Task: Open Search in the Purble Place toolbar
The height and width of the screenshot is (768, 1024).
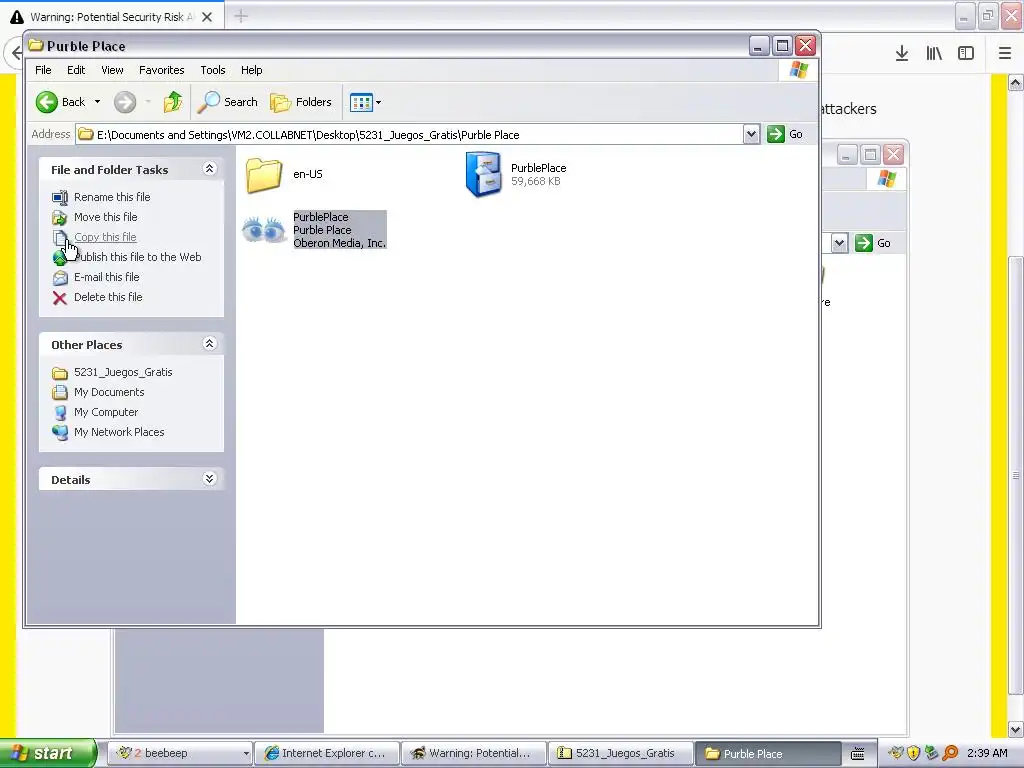Action: click(x=228, y=102)
